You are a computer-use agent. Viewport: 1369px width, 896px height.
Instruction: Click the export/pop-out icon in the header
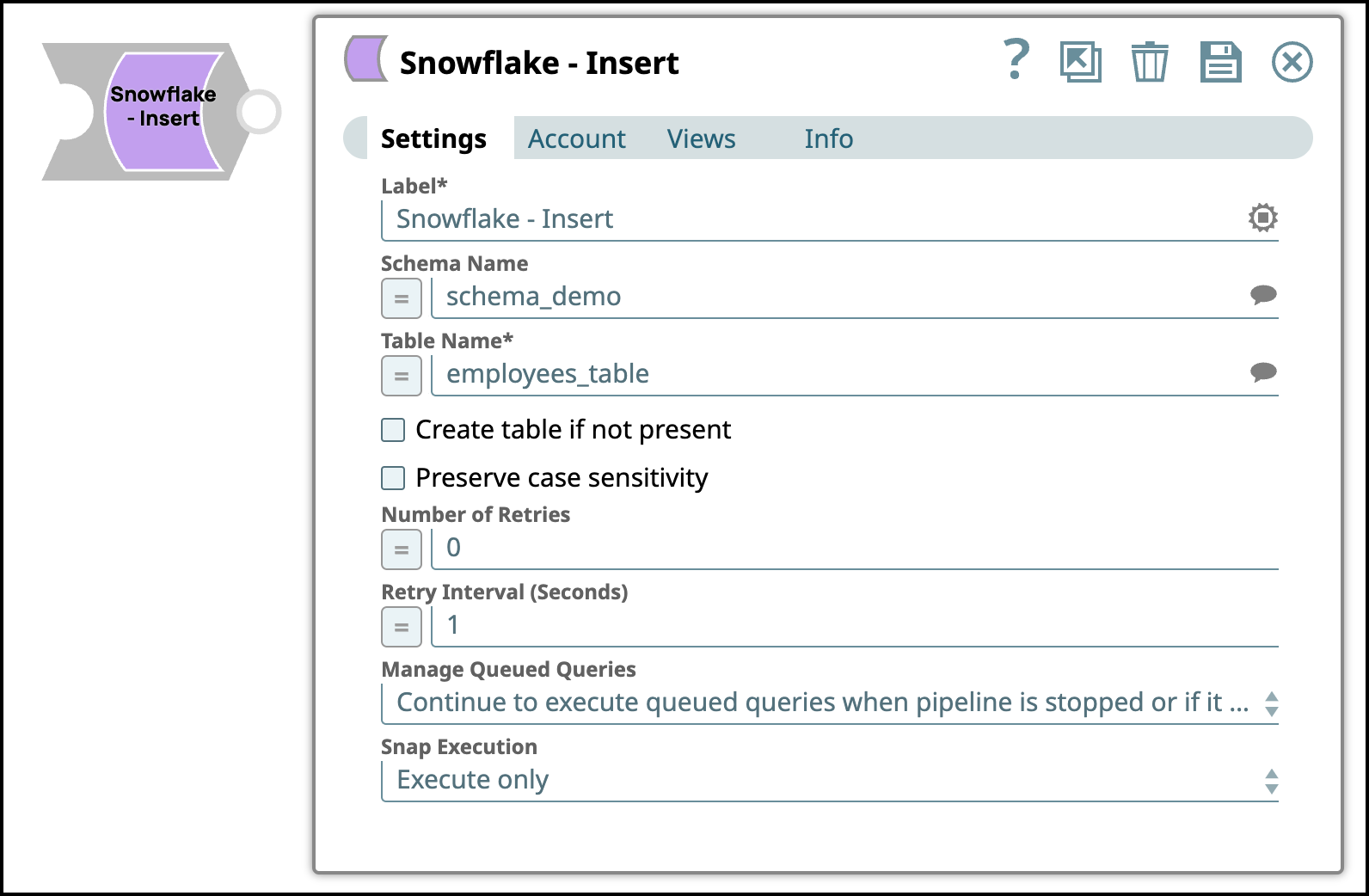pyautogui.click(x=1081, y=61)
